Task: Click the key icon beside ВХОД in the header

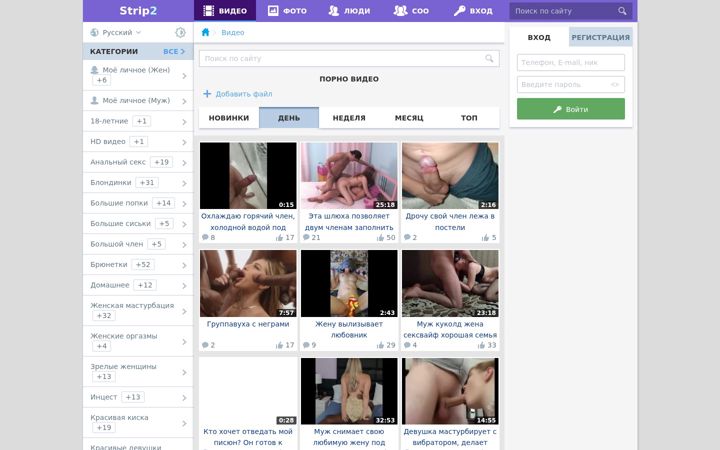Action: (x=459, y=11)
